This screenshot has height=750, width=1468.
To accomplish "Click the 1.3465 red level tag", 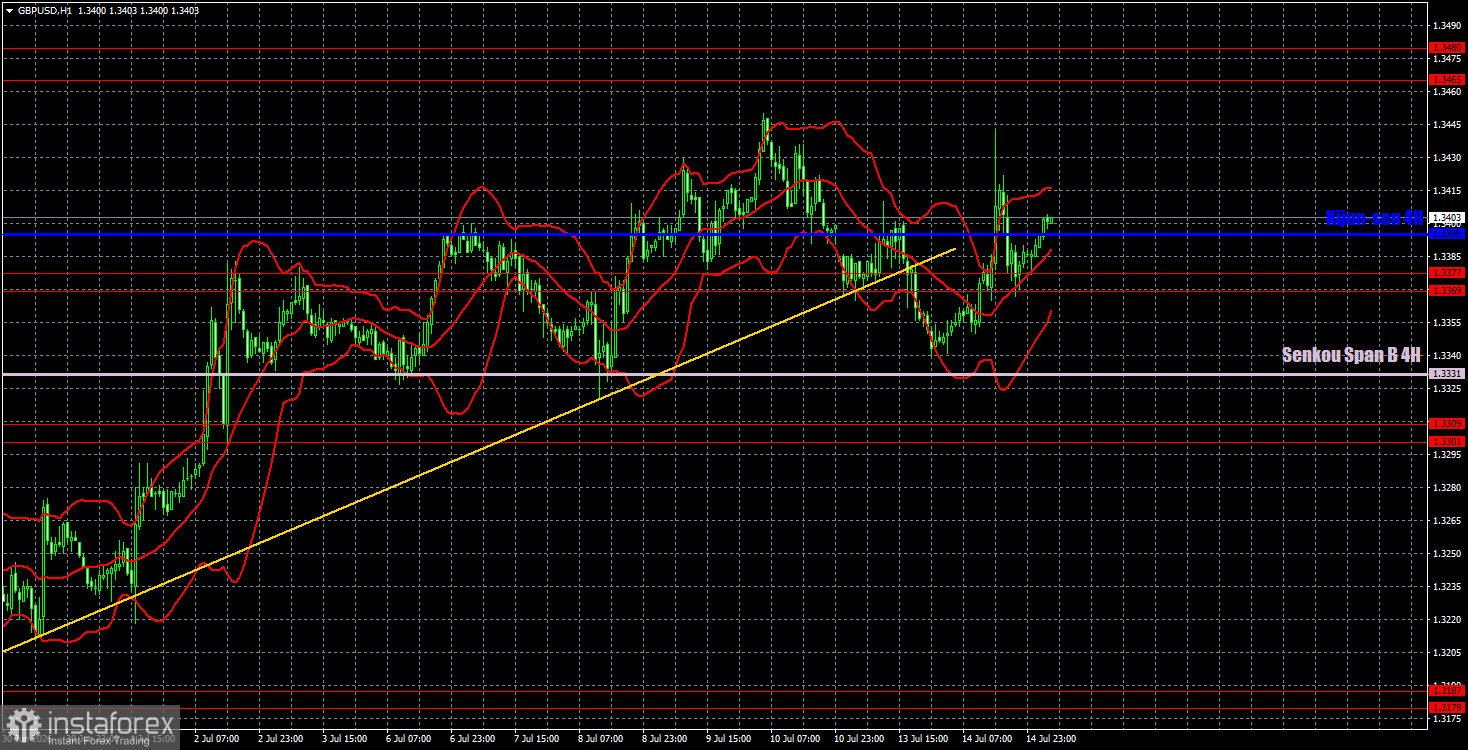I will point(1447,79).
